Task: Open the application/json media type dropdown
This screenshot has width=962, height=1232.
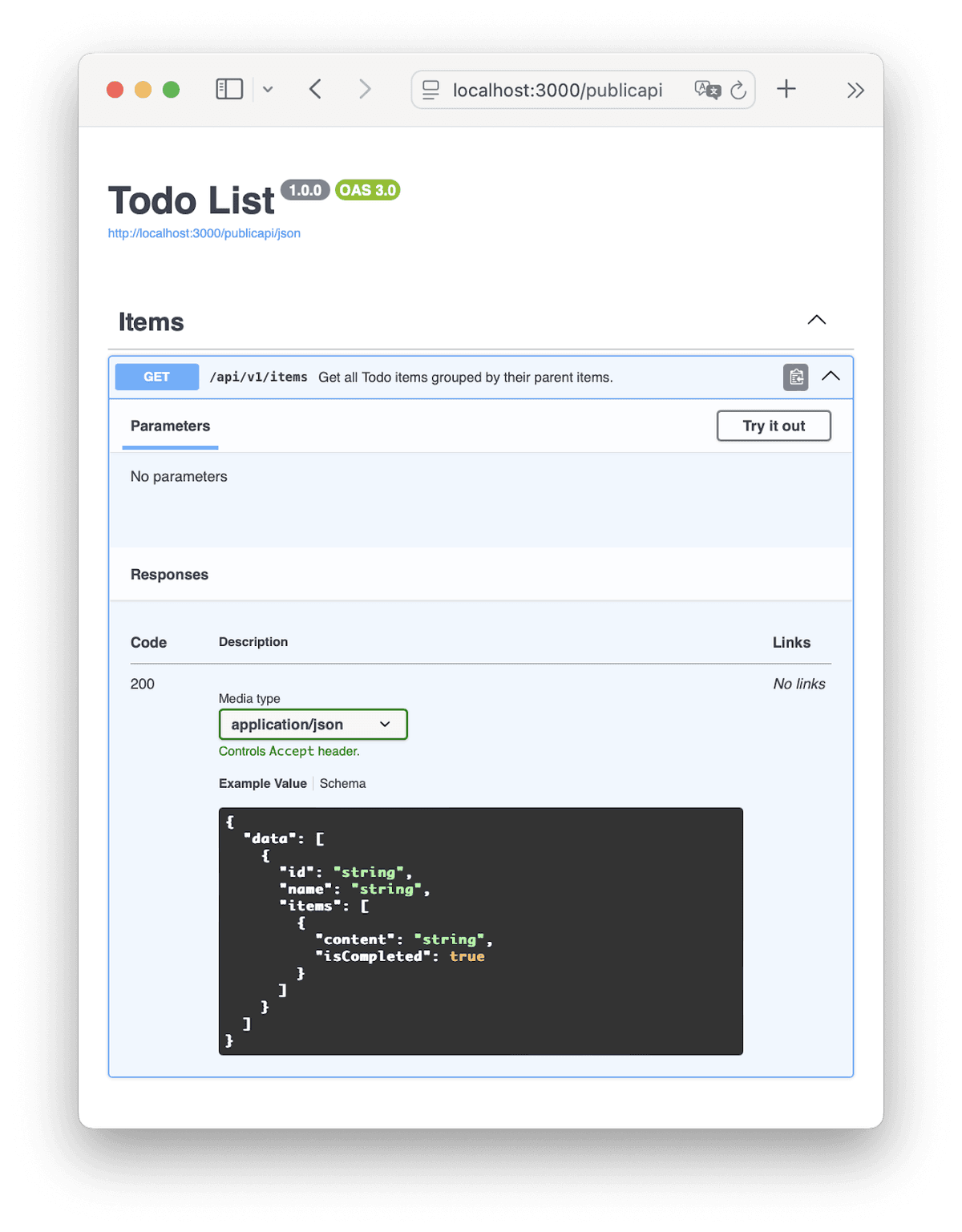Action: coord(313,724)
